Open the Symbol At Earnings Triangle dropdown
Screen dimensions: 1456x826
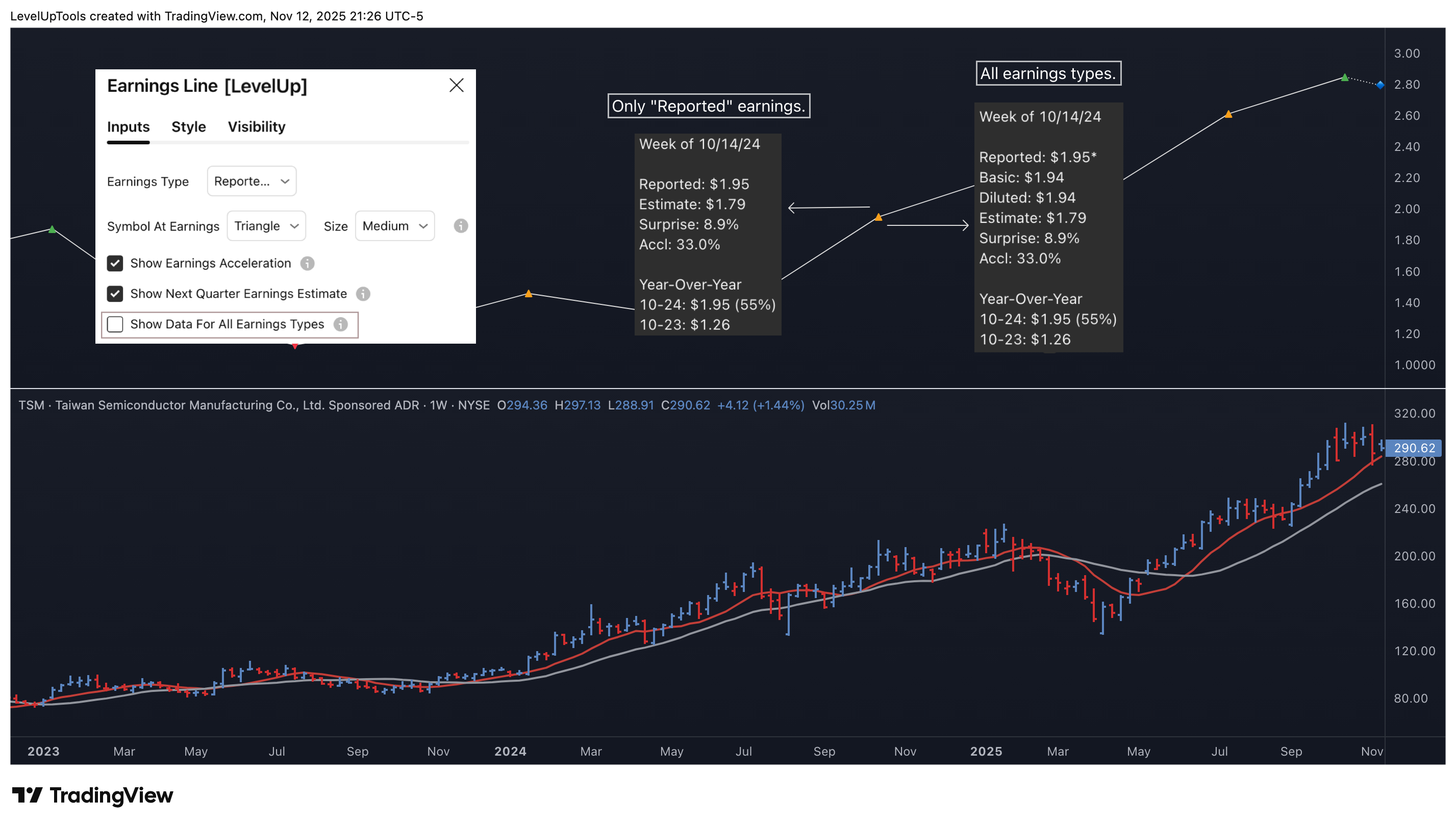click(x=266, y=226)
